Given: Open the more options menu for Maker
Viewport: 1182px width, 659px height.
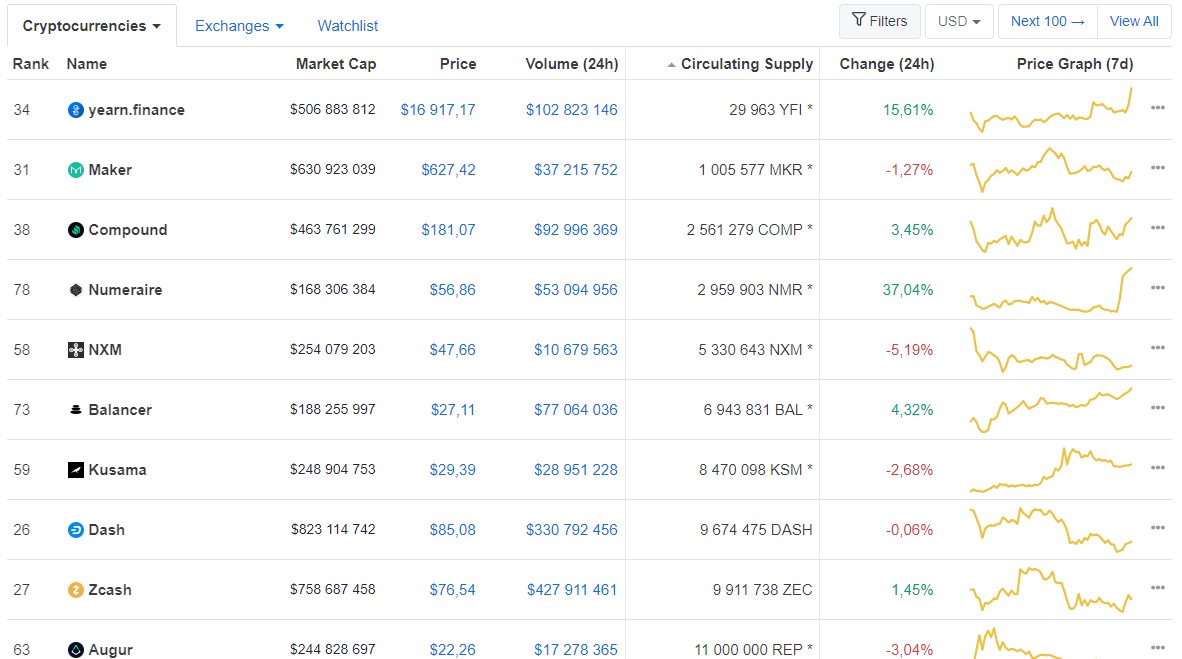Looking at the screenshot, I should [x=1158, y=167].
